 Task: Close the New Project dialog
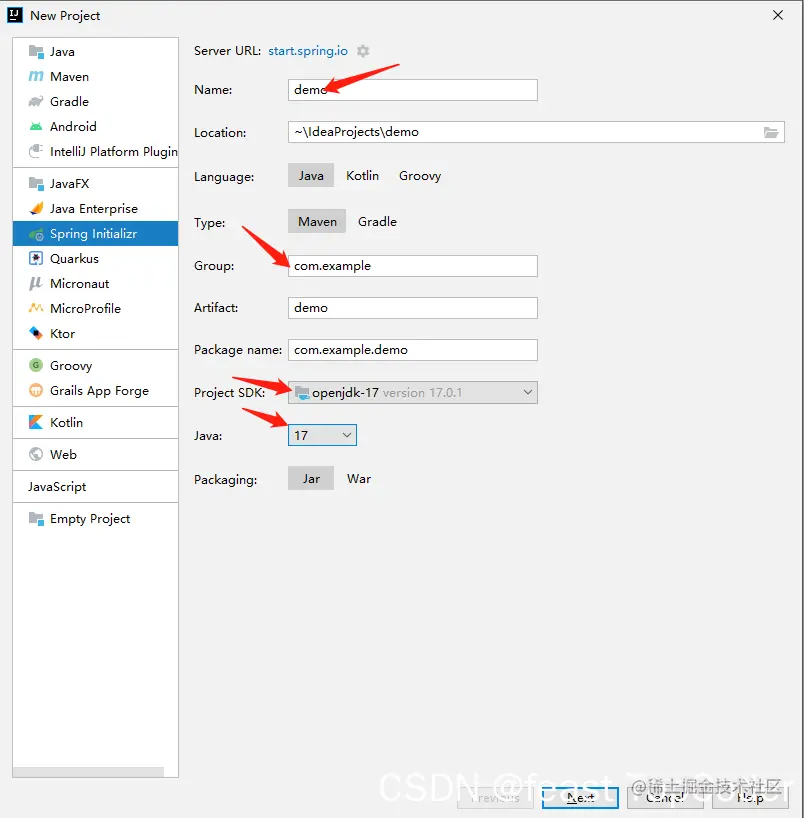(778, 15)
